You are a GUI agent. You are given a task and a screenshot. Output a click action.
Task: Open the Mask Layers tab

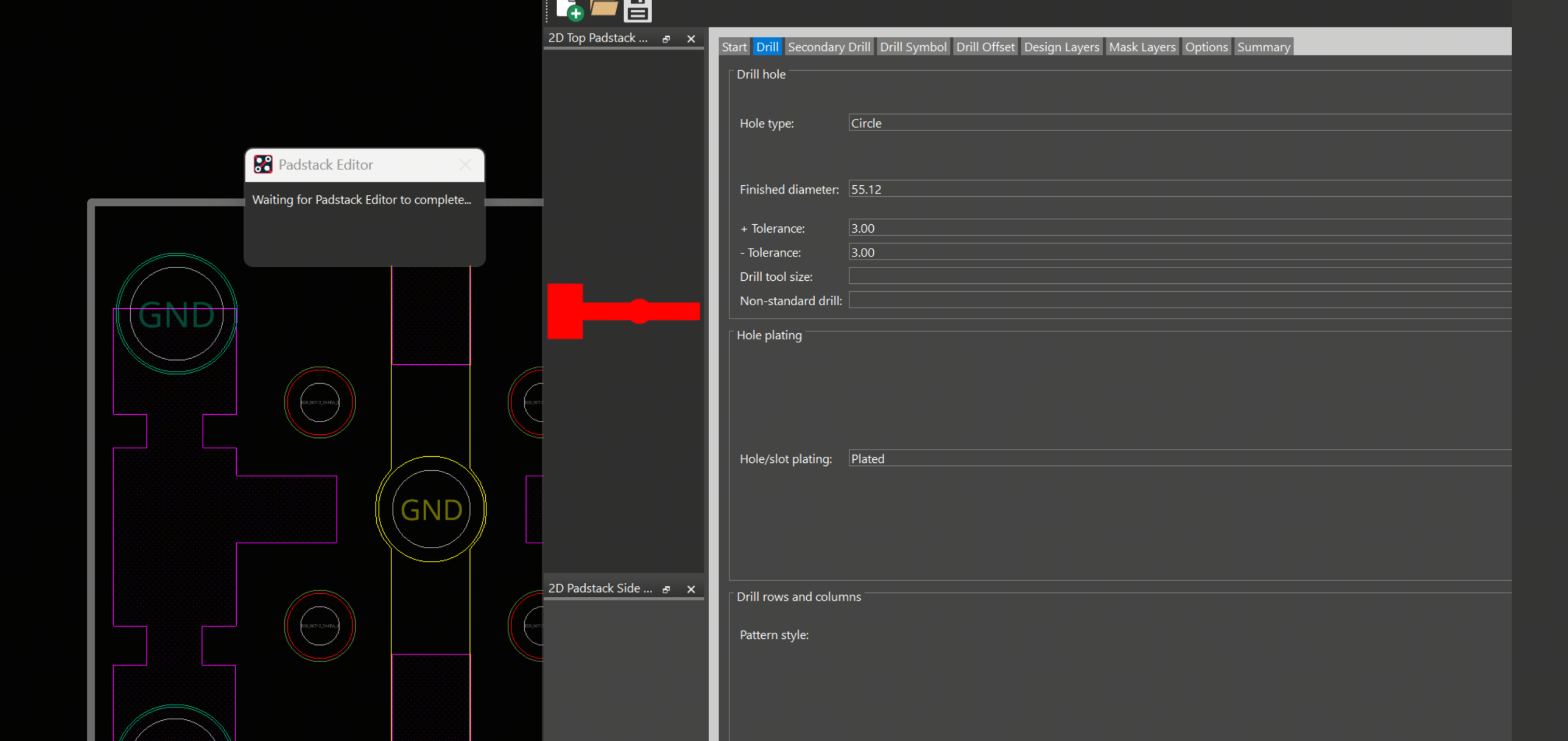coord(1142,47)
